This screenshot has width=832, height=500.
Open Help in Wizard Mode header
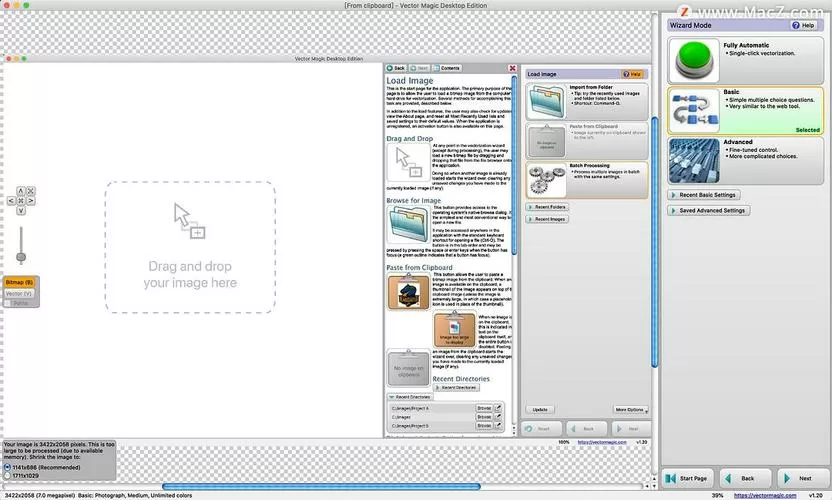pyautogui.click(x=803, y=25)
